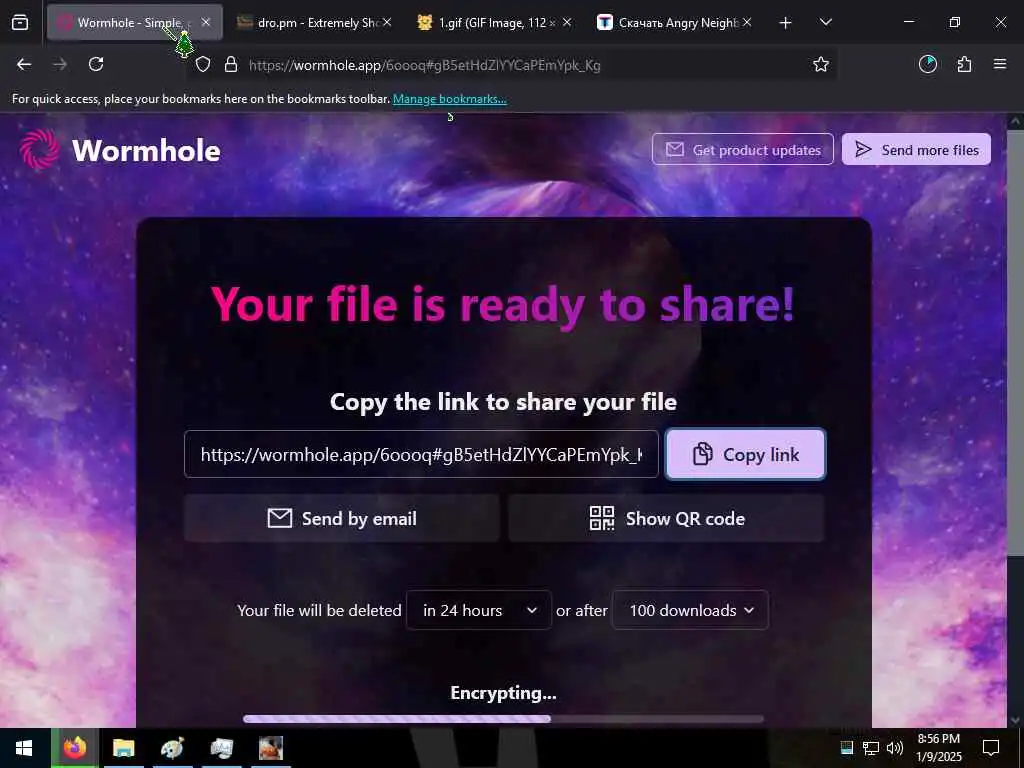Open the 100 downloads limit dropdown

[x=690, y=610]
